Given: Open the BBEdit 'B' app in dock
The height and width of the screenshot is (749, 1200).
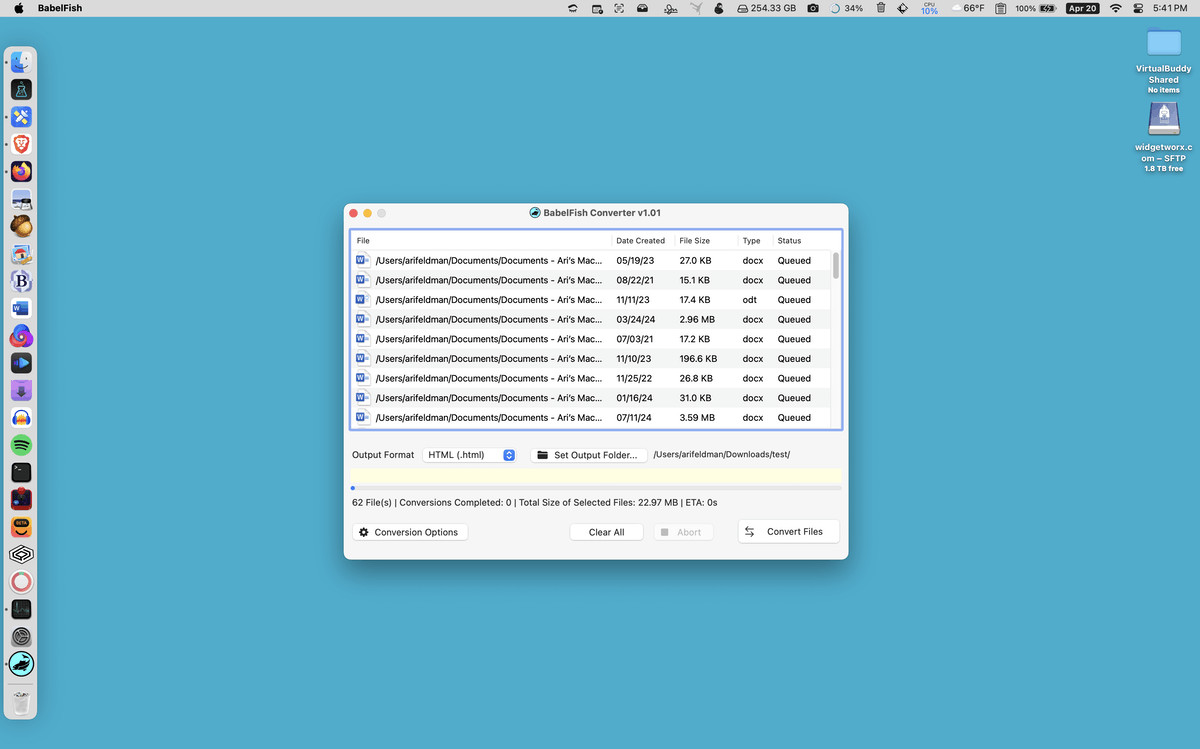Looking at the screenshot, I should (x=21, y=281).
